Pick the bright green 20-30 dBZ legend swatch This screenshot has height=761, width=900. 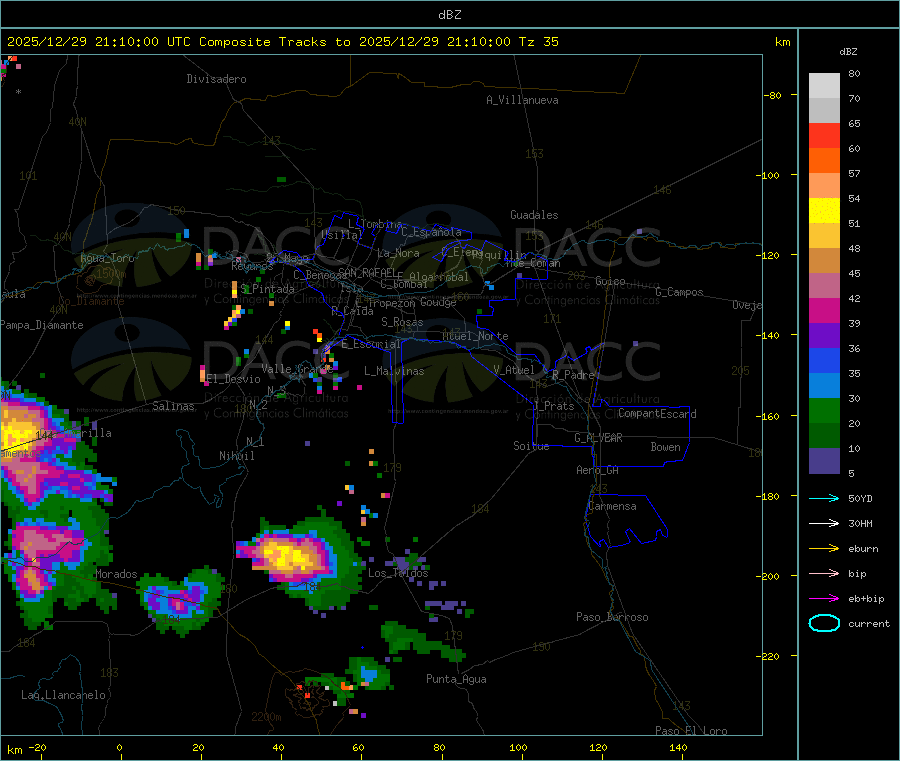(824, 411)
